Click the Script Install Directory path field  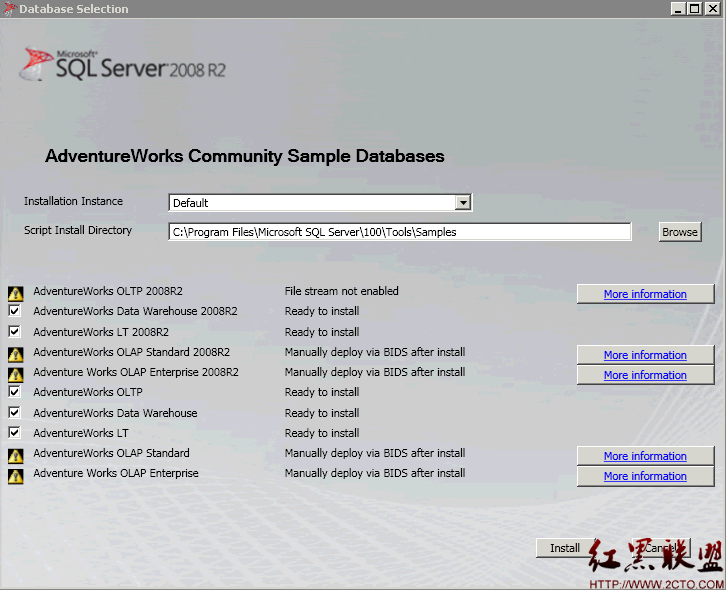[400, 232]
